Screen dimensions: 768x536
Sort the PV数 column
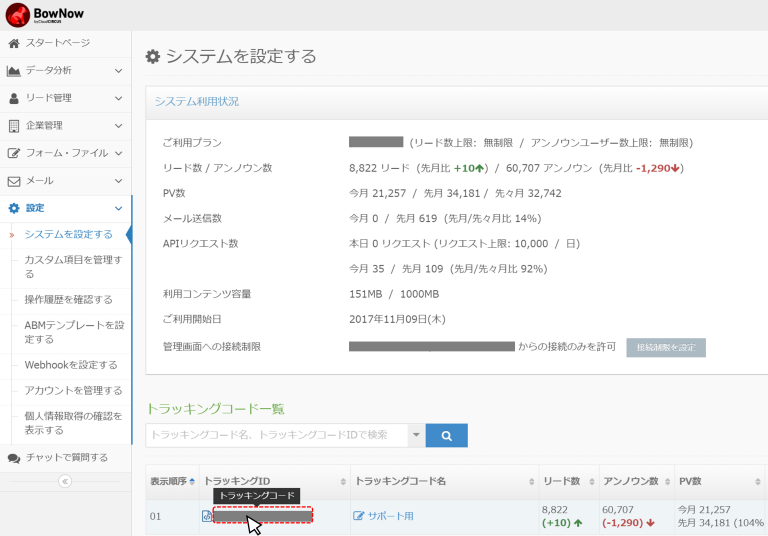point(758,482)
